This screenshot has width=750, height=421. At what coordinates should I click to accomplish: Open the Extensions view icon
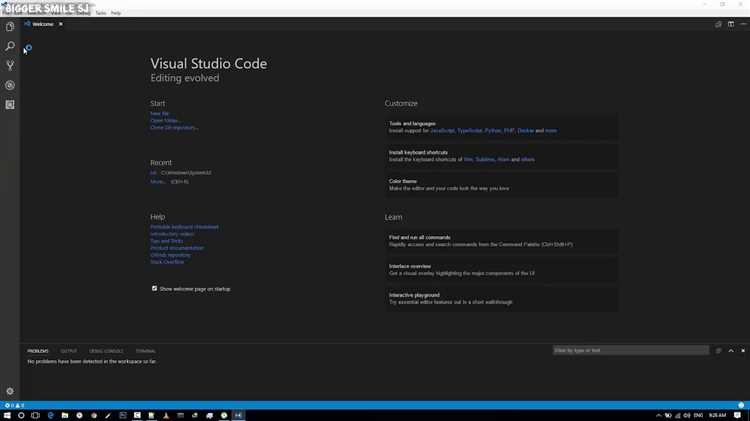click(x=10, y=105)
